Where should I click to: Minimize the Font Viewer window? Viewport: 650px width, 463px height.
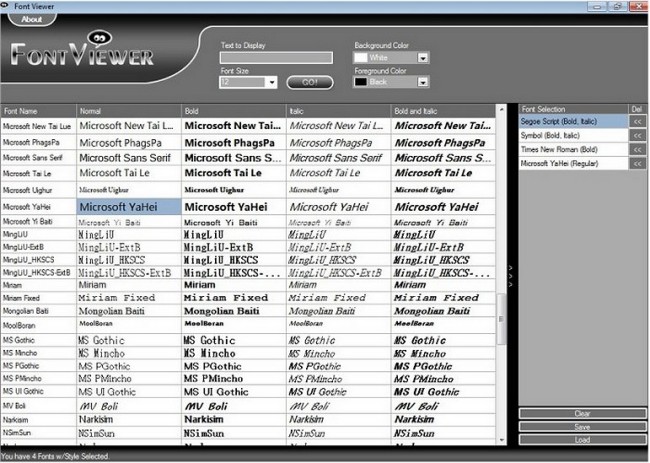point(597,6)
